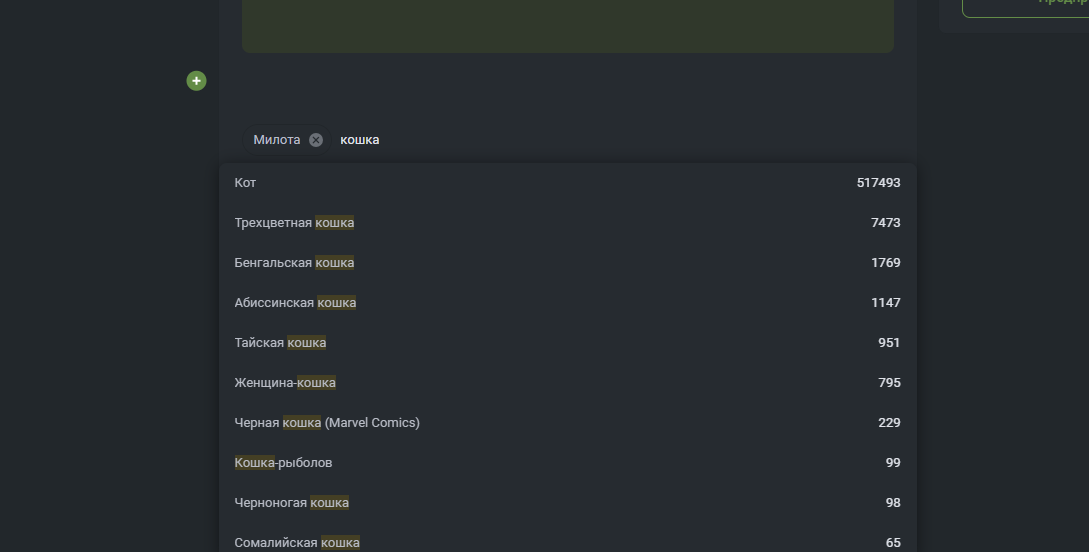Click the 229 count for Черная кошка
Image resolution: width=1089 pixels, height=552 pixels.
[x=889, y=423]
